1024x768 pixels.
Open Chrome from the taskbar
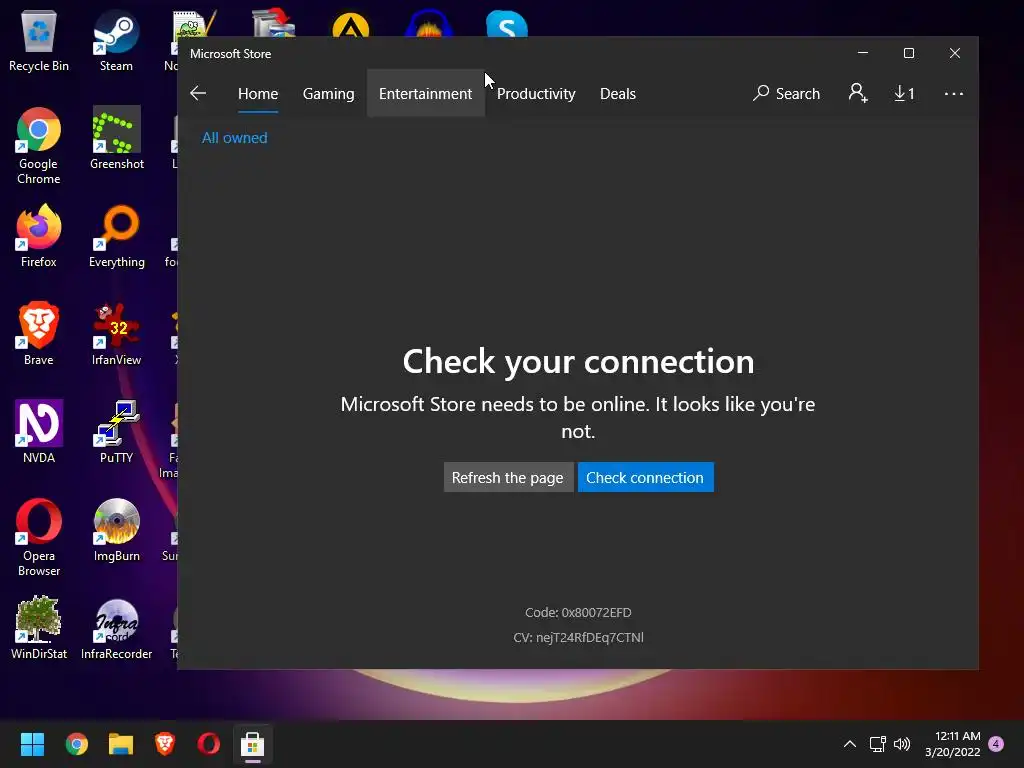click(x=76, y=744)
